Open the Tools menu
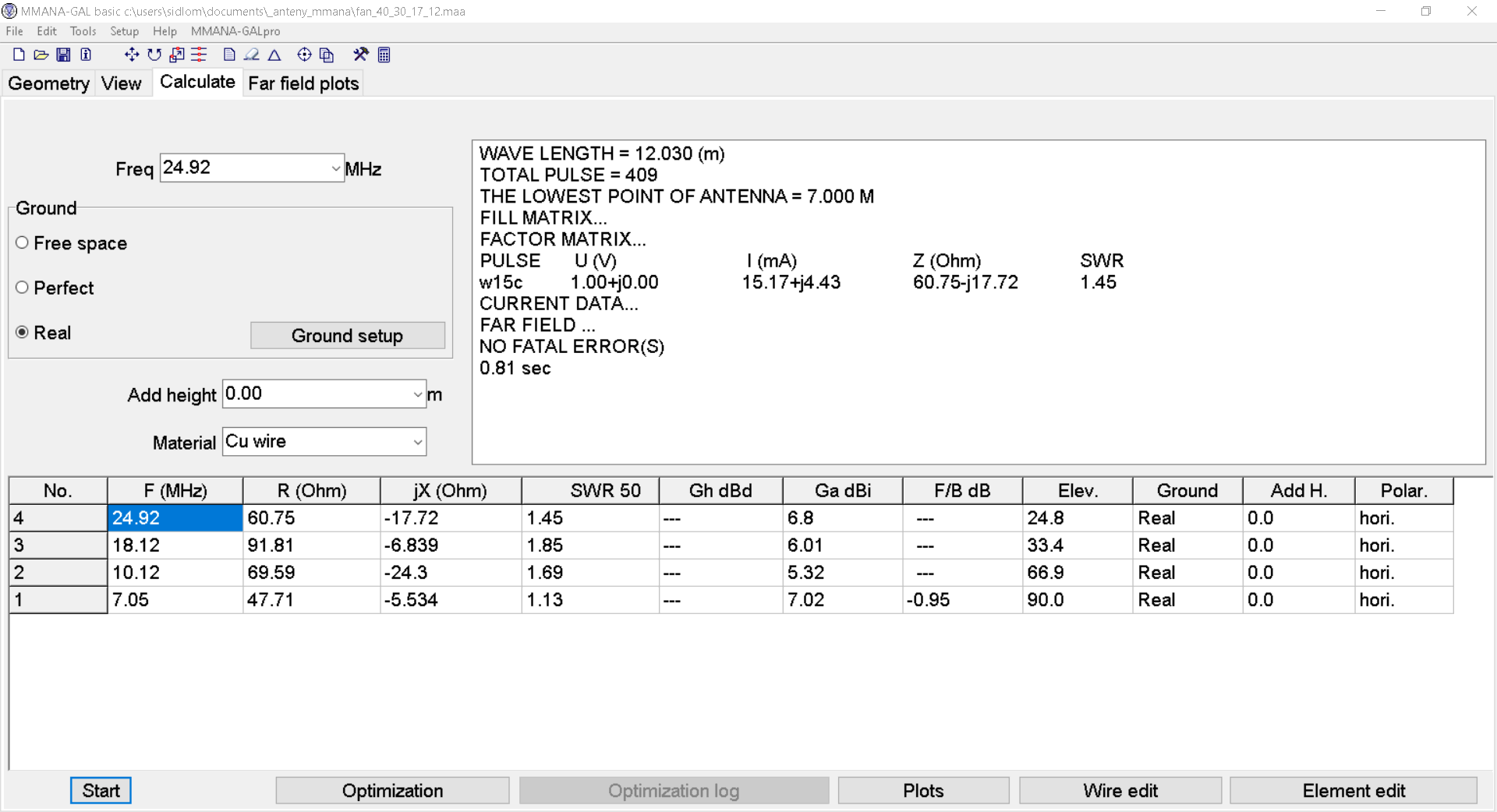Image resolution: width=1497 pixels, height=812 pixels. point(83,31)
